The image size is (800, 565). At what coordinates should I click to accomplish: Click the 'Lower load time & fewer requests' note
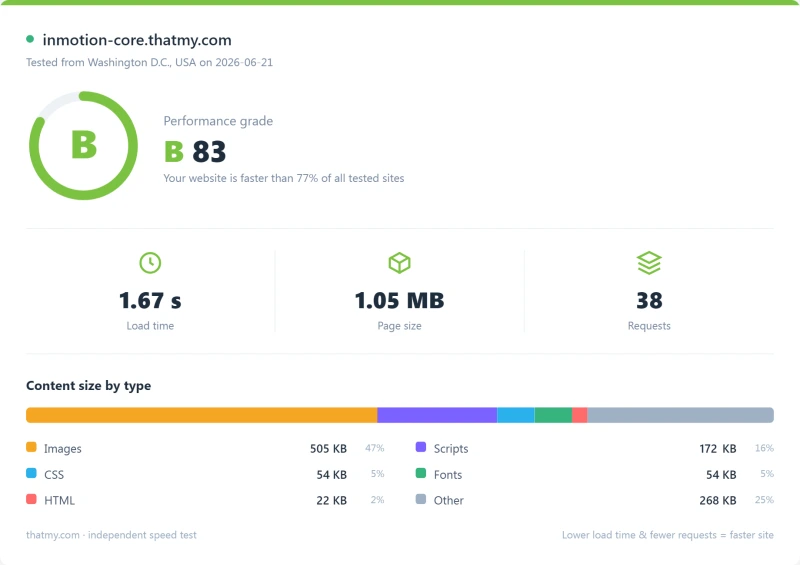668,535
